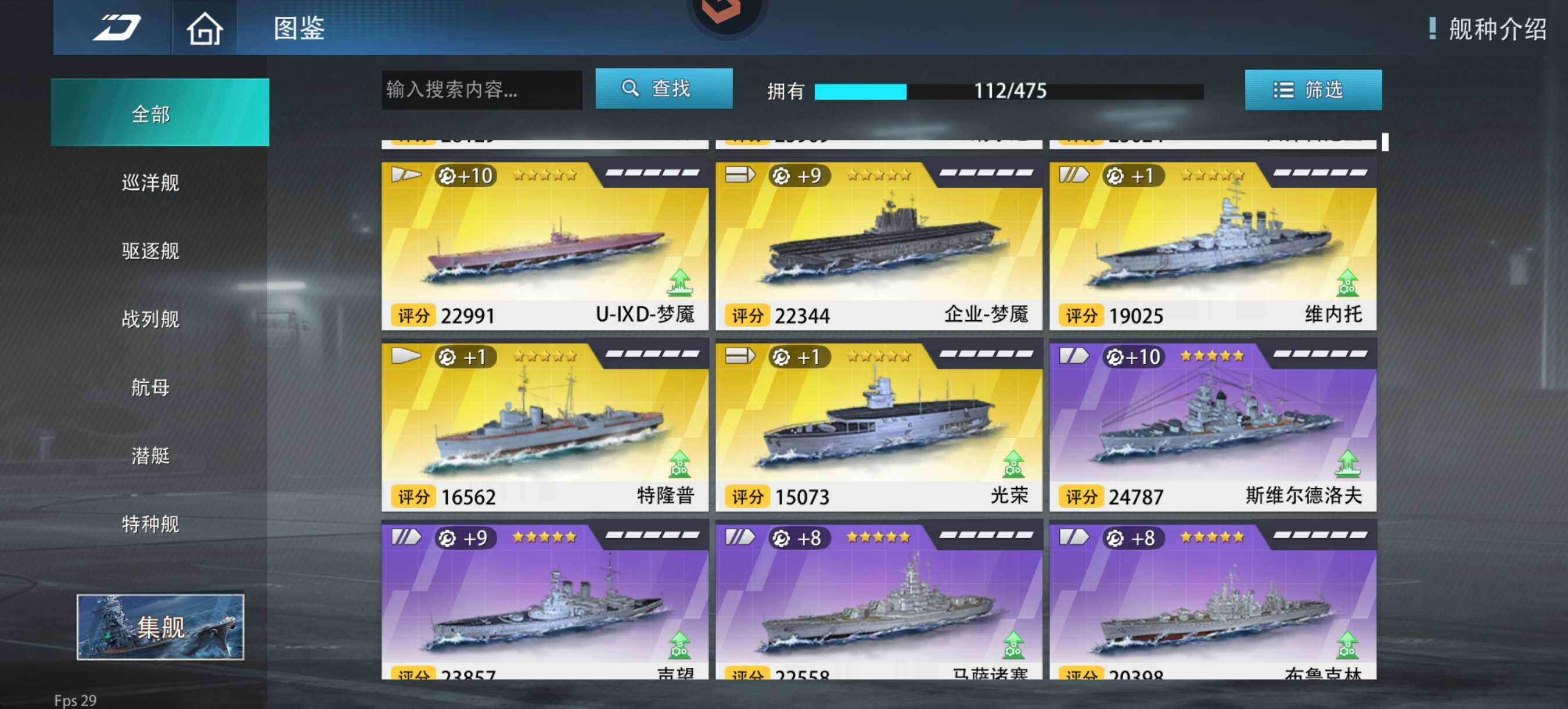Focus the 输入搜索内容 search field
The width and height of the screenshot is (1568, 709).
click(481, 89)
